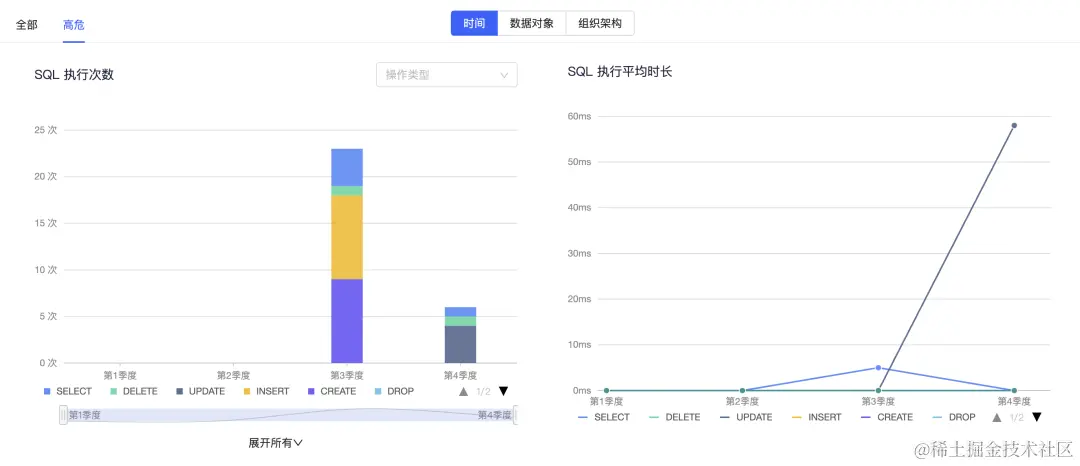Click the blue SELECT segment in 第3季度 bar
The image size is (1080, 466).
pos(347,167)
